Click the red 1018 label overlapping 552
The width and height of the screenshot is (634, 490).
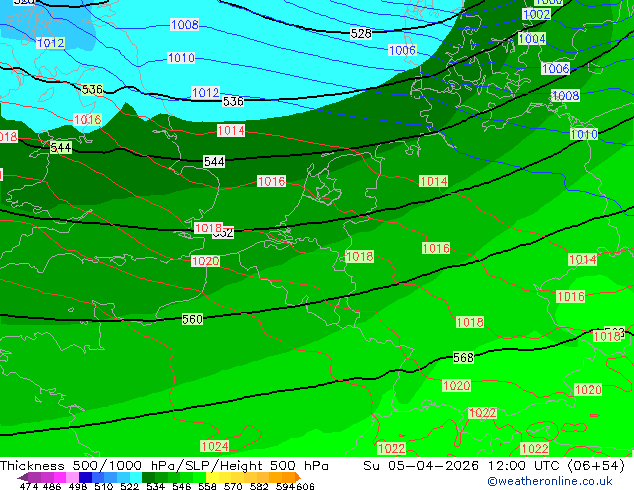pos(208,228)
